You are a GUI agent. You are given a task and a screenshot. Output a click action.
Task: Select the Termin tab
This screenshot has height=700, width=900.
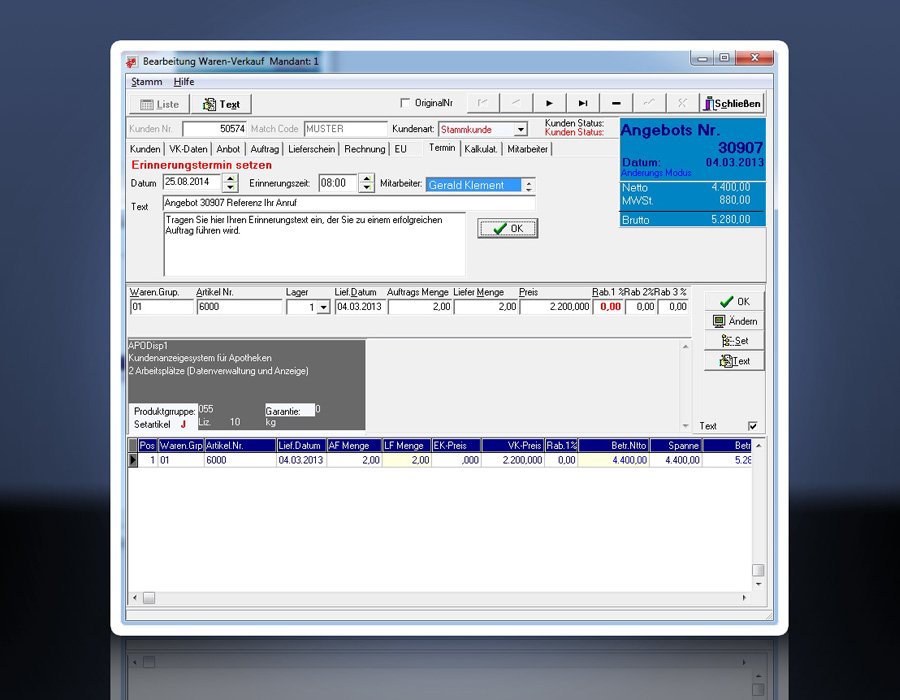[442, 148]
